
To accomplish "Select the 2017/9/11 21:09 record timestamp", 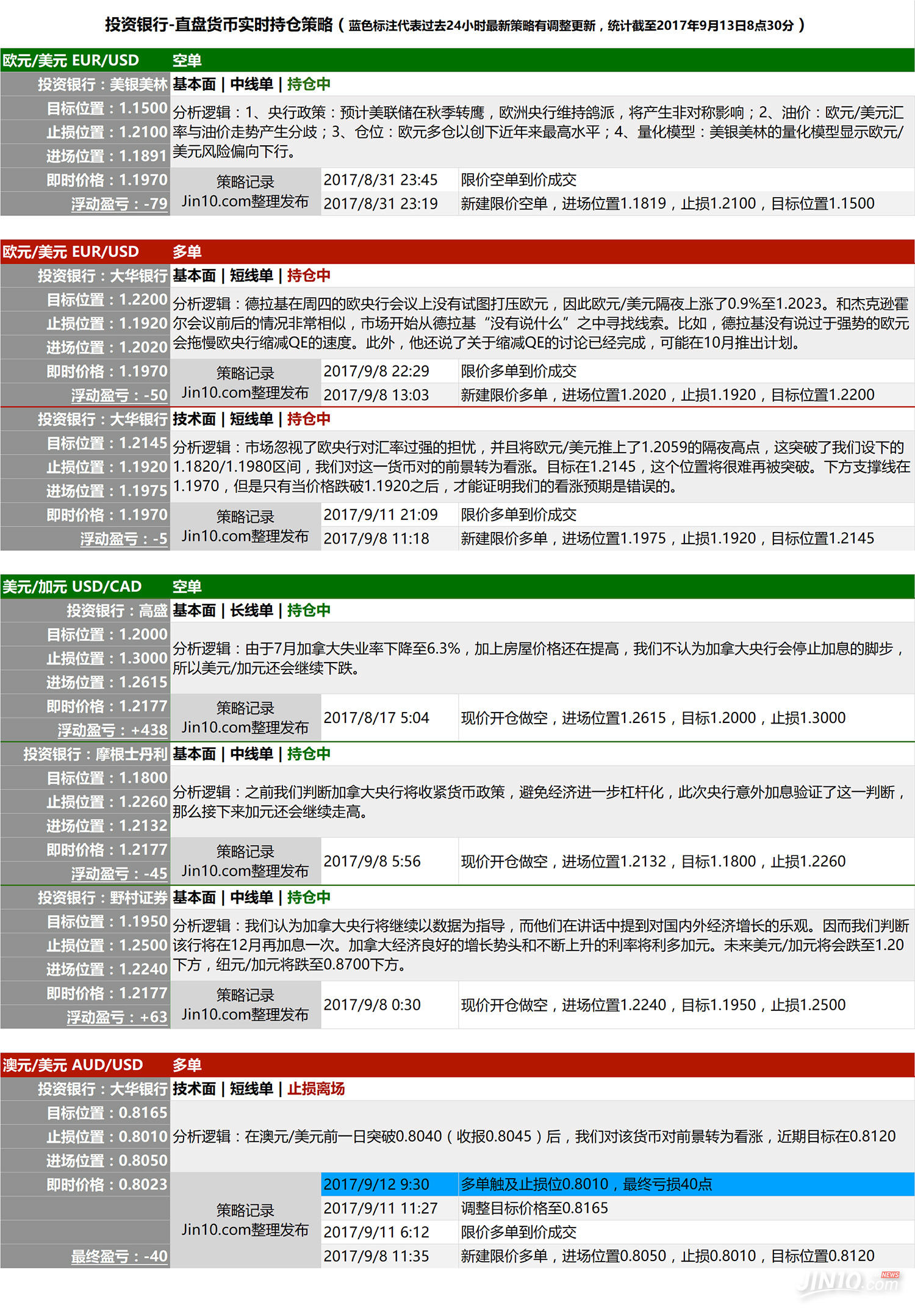I will 381,515.
